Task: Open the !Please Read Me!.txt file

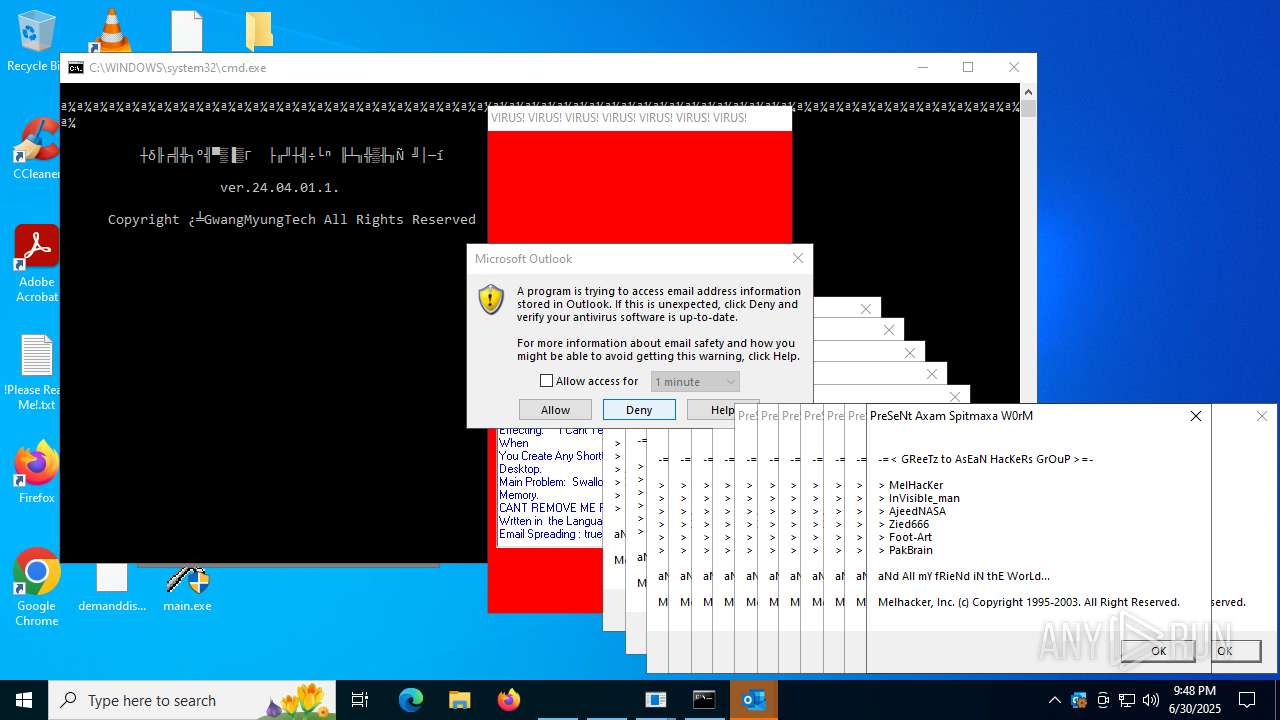Action: (x=36, y=372)
